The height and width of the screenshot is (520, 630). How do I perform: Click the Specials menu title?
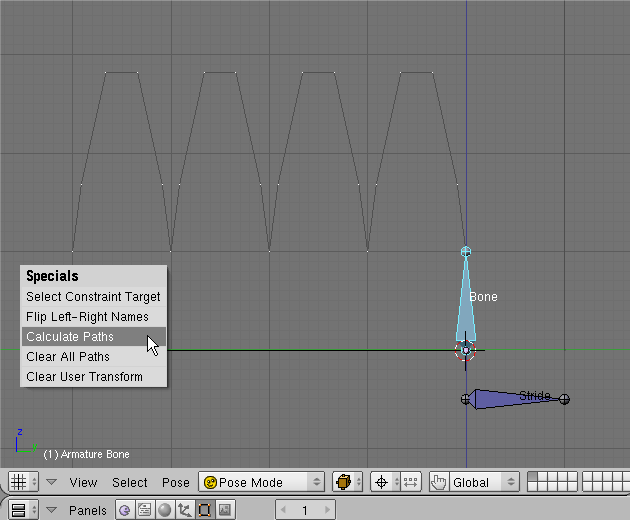(x=52, y=276)
